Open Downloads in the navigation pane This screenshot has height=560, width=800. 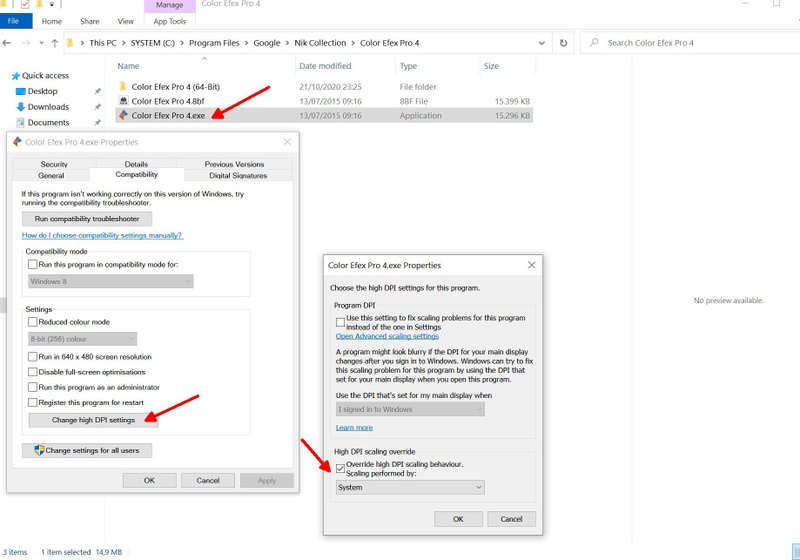coord(48,107)
